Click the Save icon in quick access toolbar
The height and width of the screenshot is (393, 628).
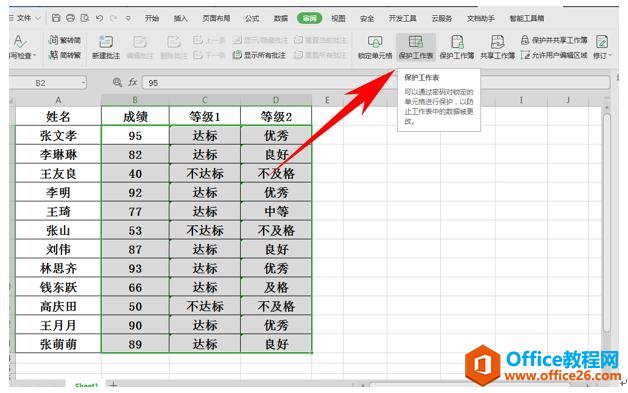[56, 18]
